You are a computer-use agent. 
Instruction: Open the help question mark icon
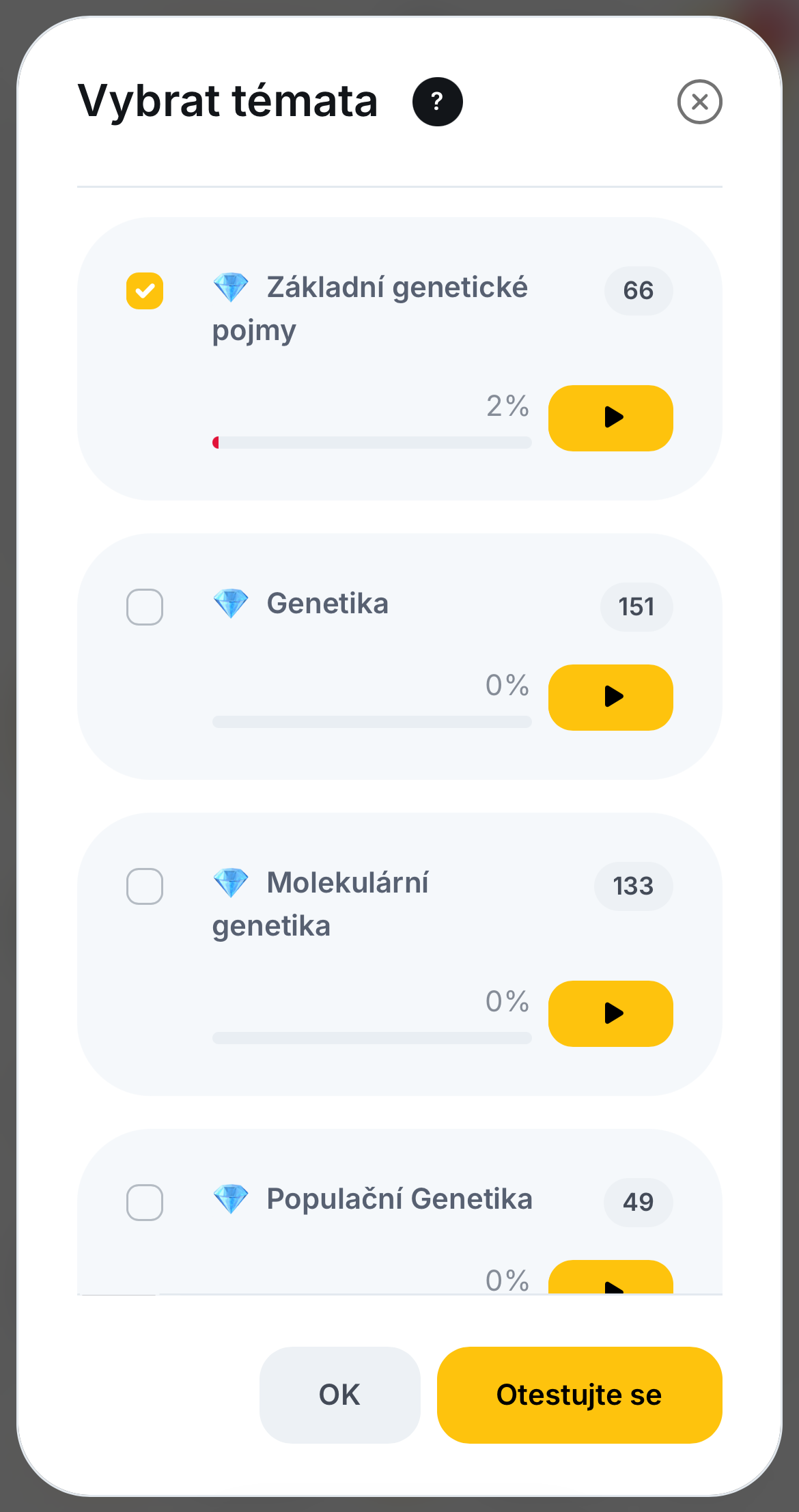[438, 102]
